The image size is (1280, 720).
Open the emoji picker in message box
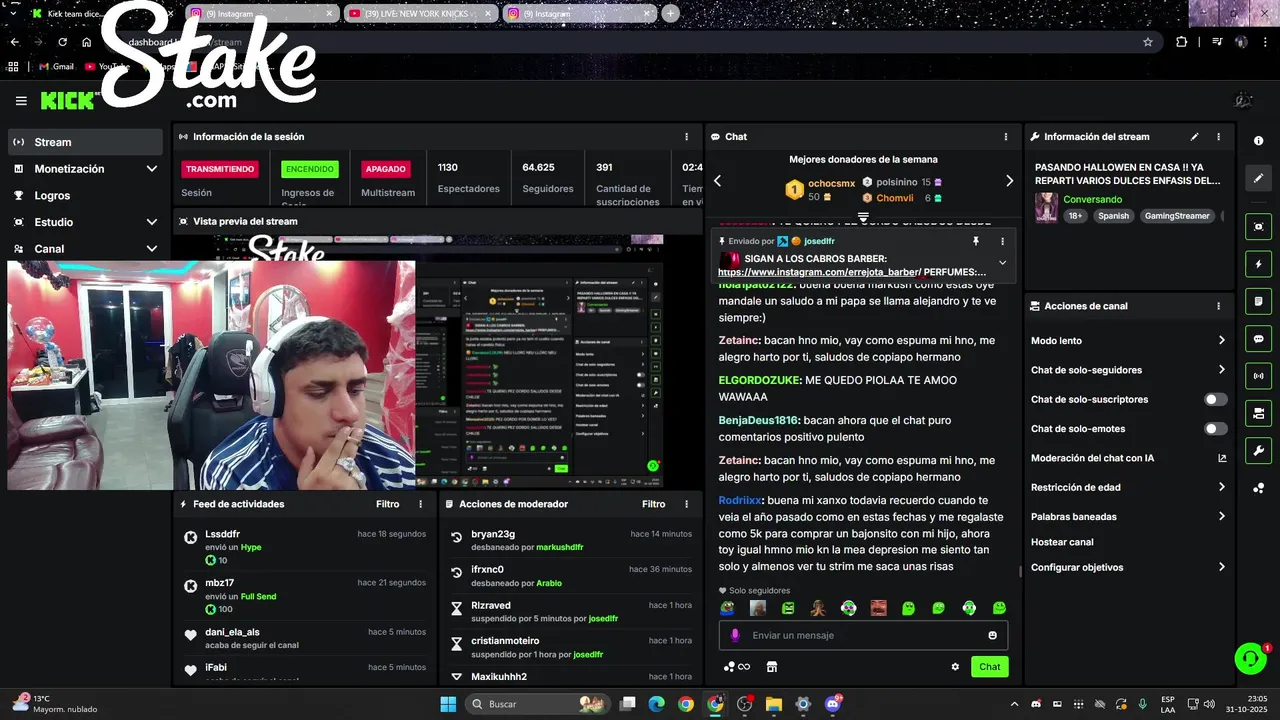pos(992,635)
